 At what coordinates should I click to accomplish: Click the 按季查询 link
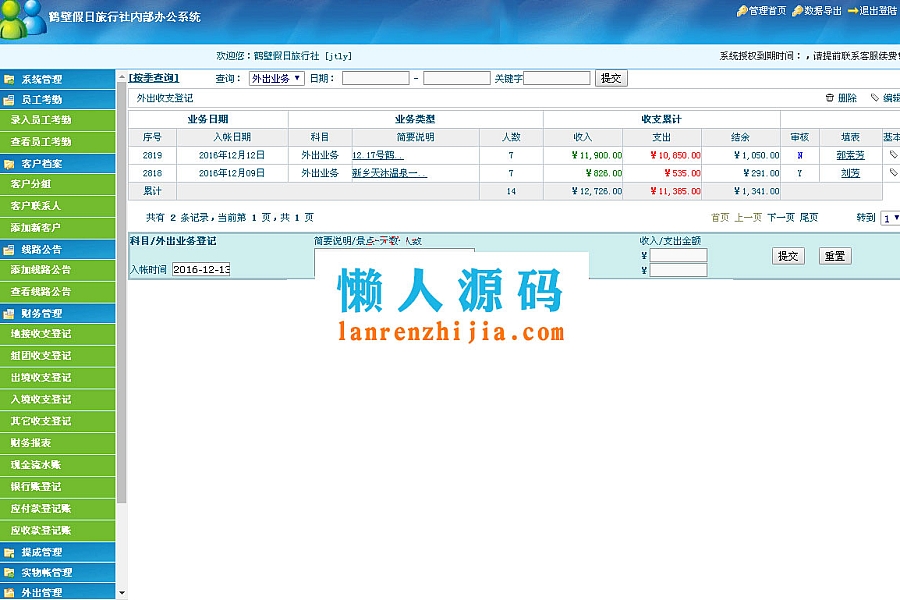coord(154,78)
